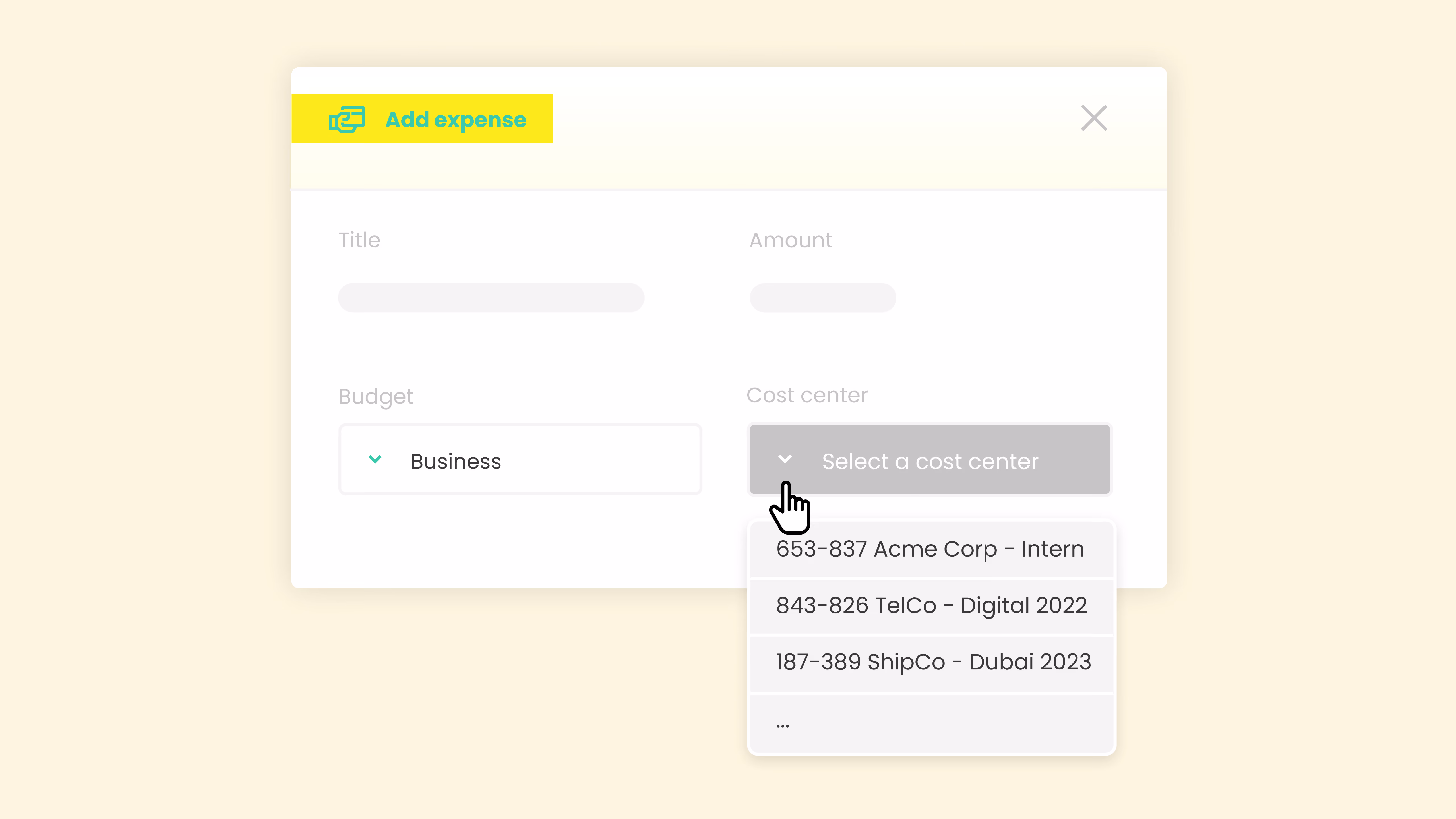1456x819 pixels.
Task: Choose 187-389 ShipCo - Dubai 2023
Action: point(932,662)
